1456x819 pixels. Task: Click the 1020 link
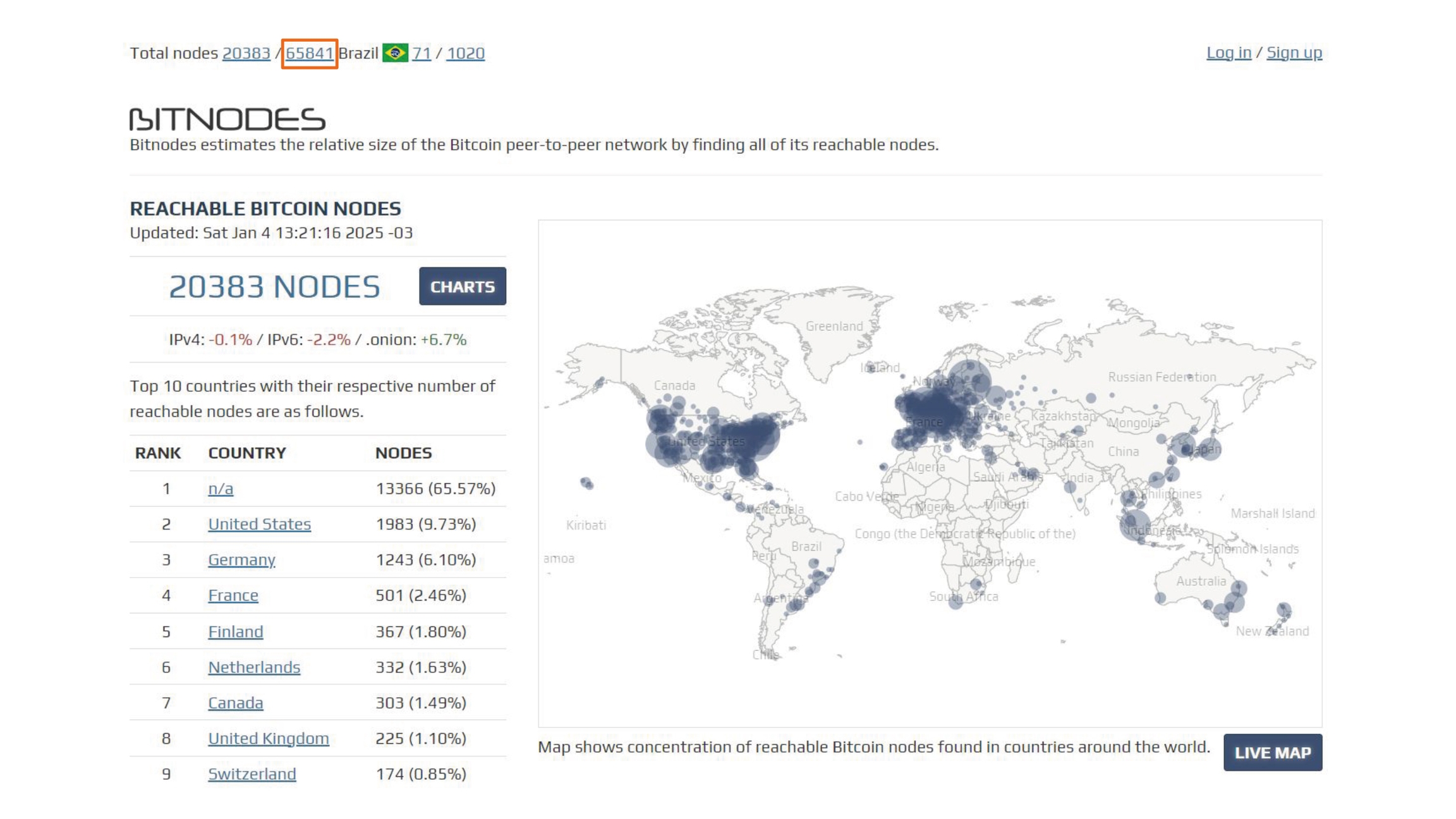(465, 53)
